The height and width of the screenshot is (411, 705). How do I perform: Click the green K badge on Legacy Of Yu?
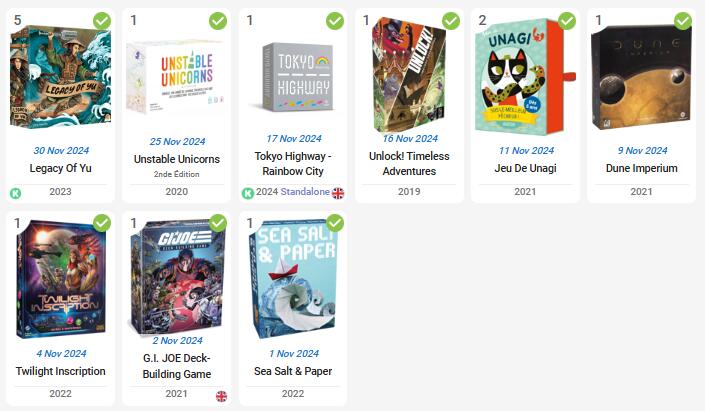pos(16,194)
